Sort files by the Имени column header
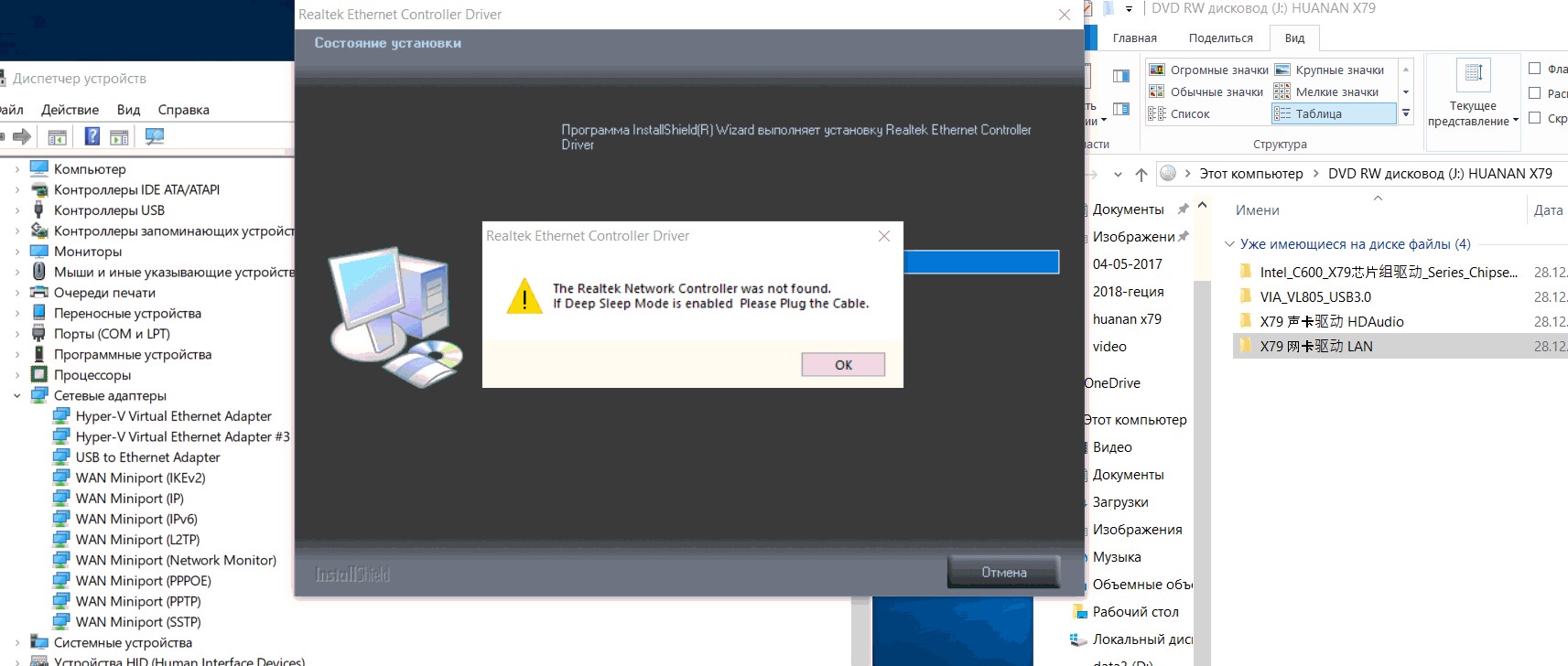Screen dimensions: 1568x666 point(1257,210)
